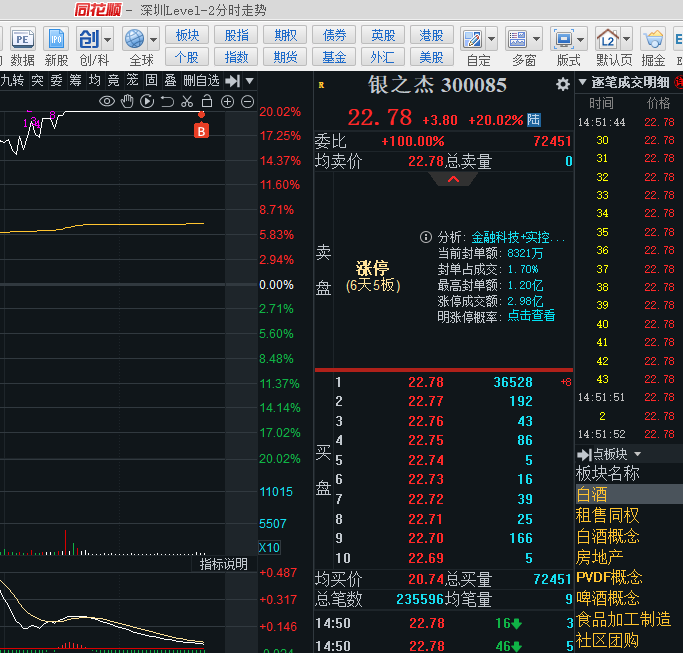Click the 指标说明 button
Viewport: 683px width, 653px height.
click(x=223, y=564)
